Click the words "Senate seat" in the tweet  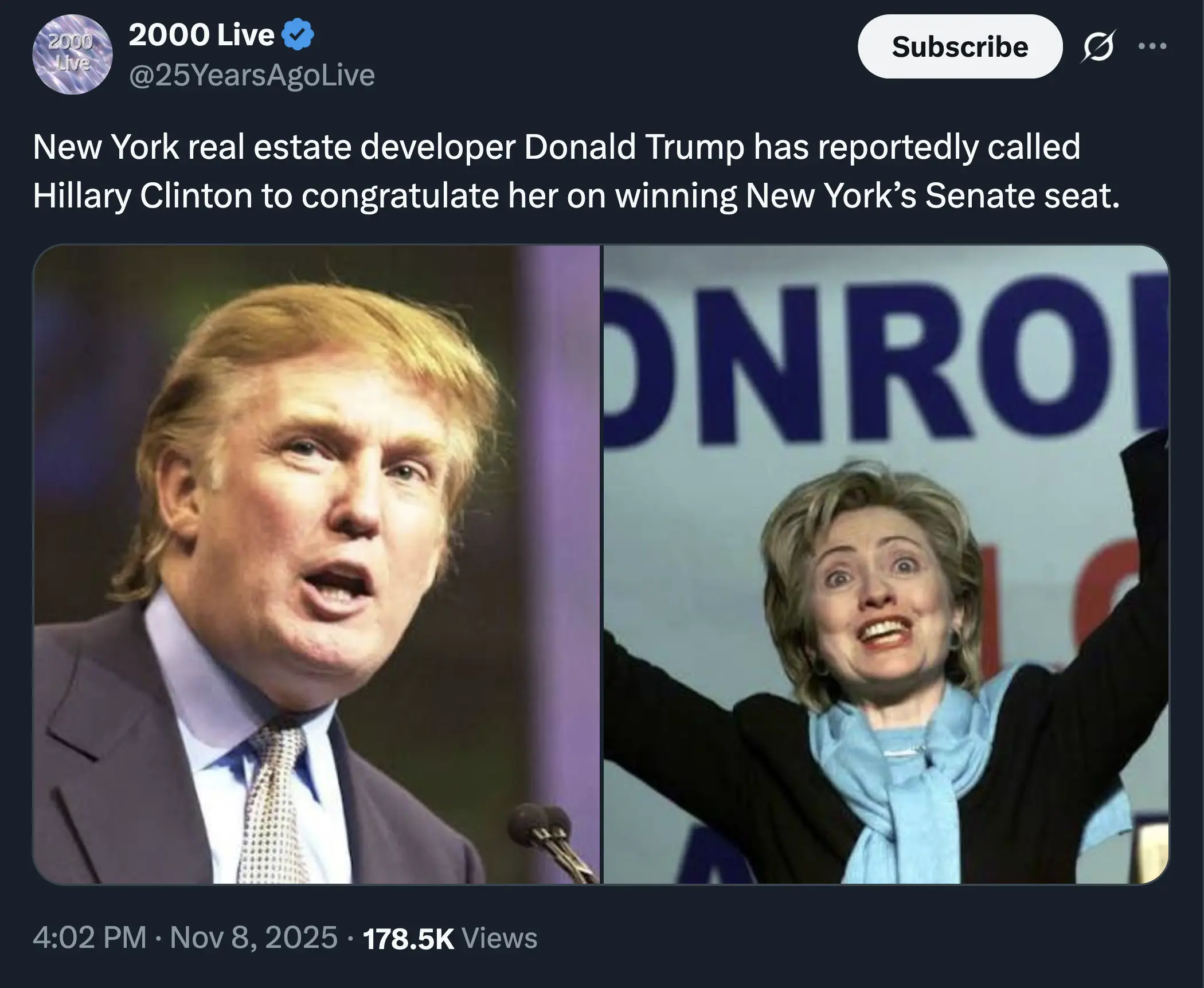click(x=1022, y=196)
